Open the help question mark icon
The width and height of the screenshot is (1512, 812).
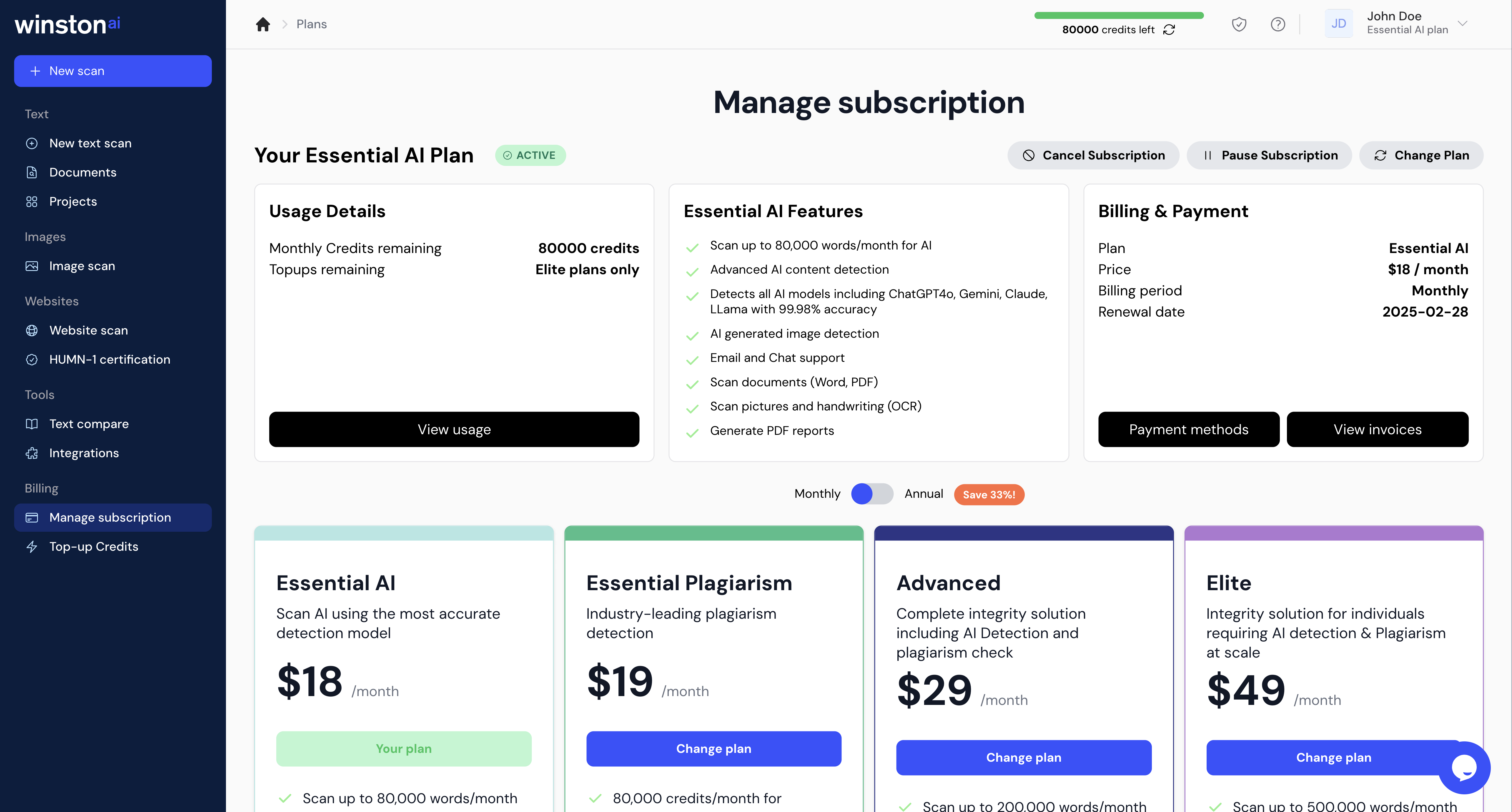pyautogui.click(x=1277, y=24)
